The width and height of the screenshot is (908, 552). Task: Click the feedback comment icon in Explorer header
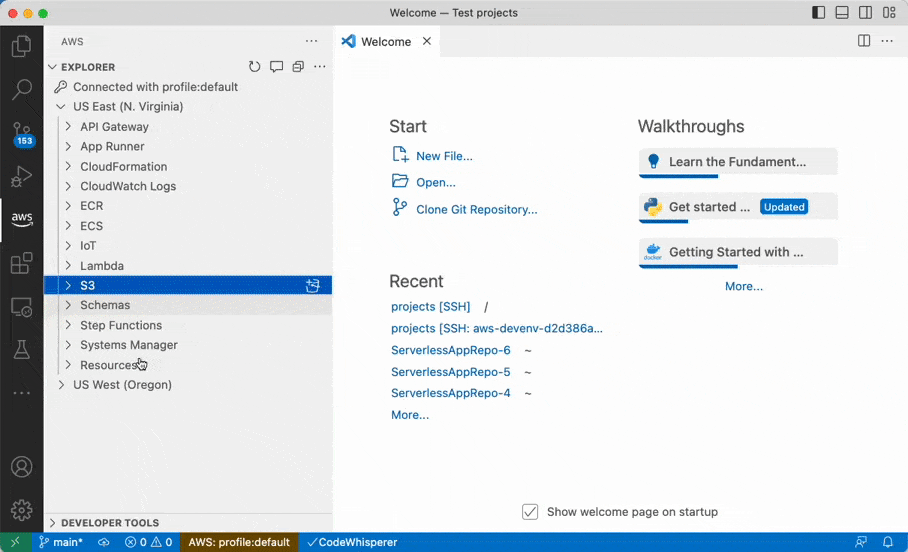coord(276,67)
